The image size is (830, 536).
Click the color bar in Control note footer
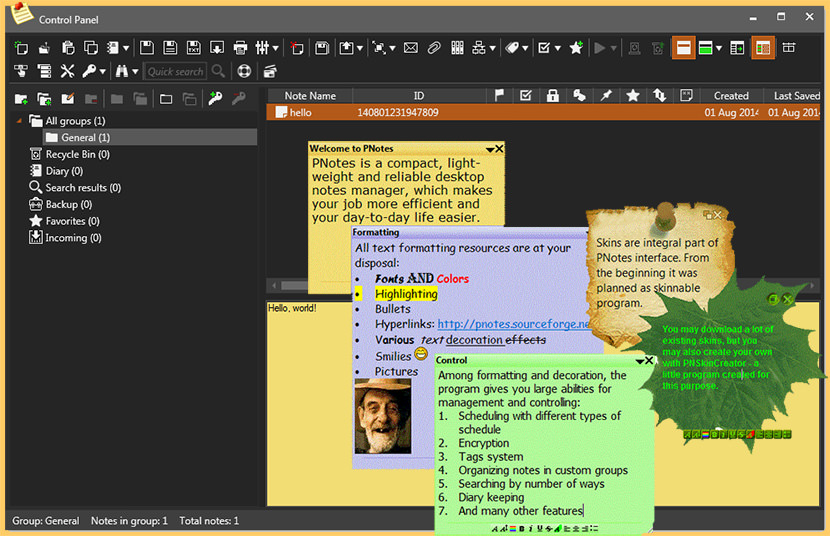coord(513,529)
